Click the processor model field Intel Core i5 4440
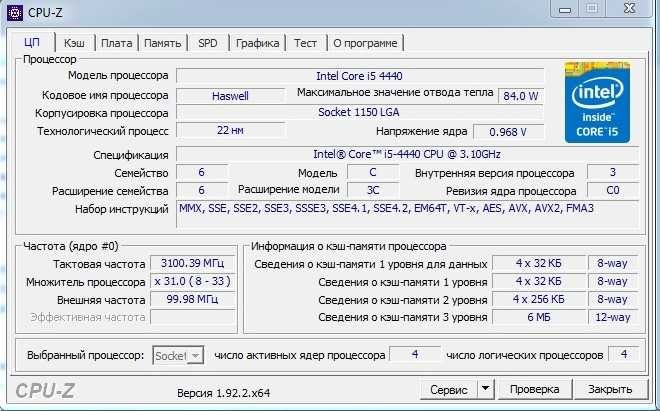The image size is (660, 411). (x=360, y=76)
